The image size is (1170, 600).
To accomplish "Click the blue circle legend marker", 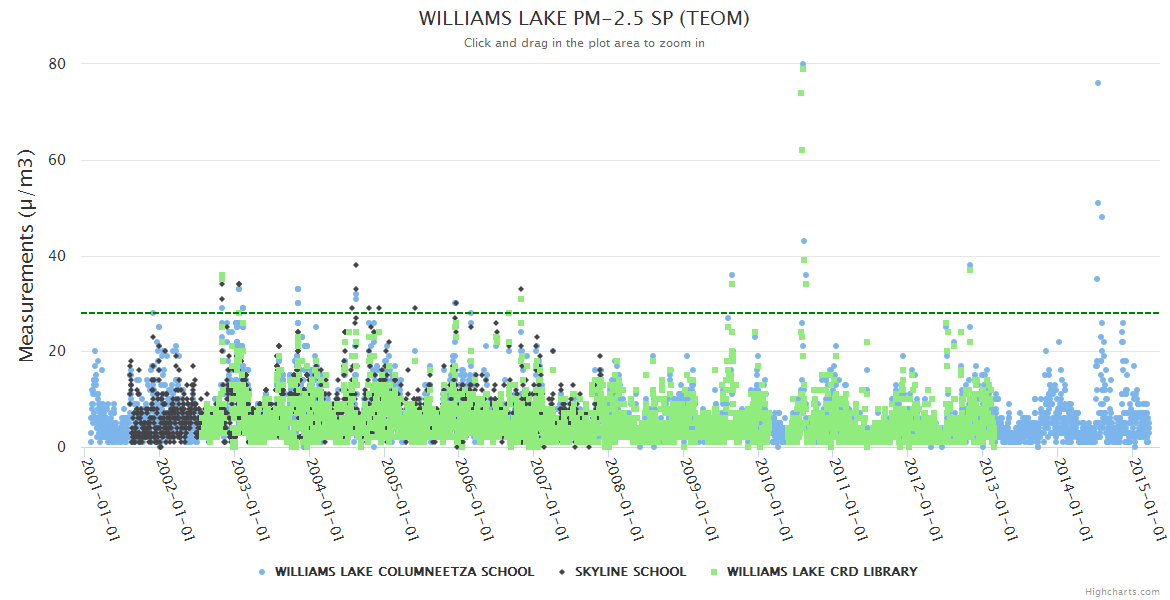I will pos(263,572).
